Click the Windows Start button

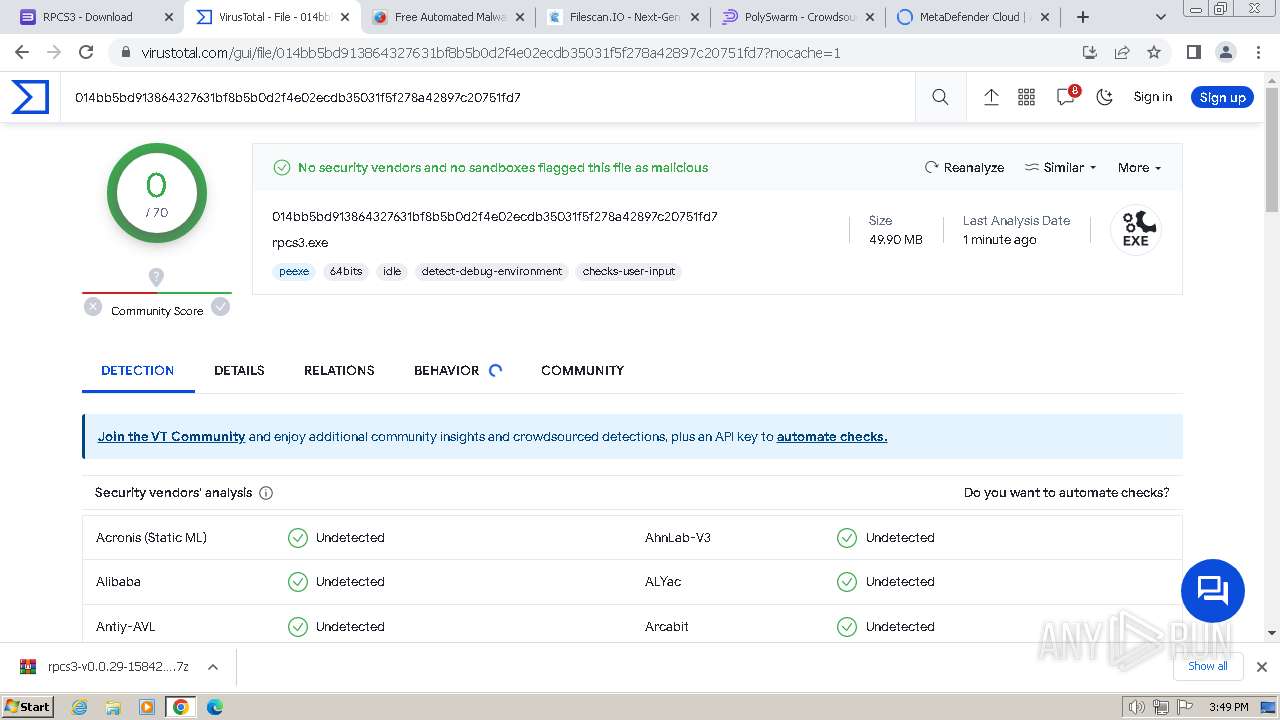tap(28, 706)
